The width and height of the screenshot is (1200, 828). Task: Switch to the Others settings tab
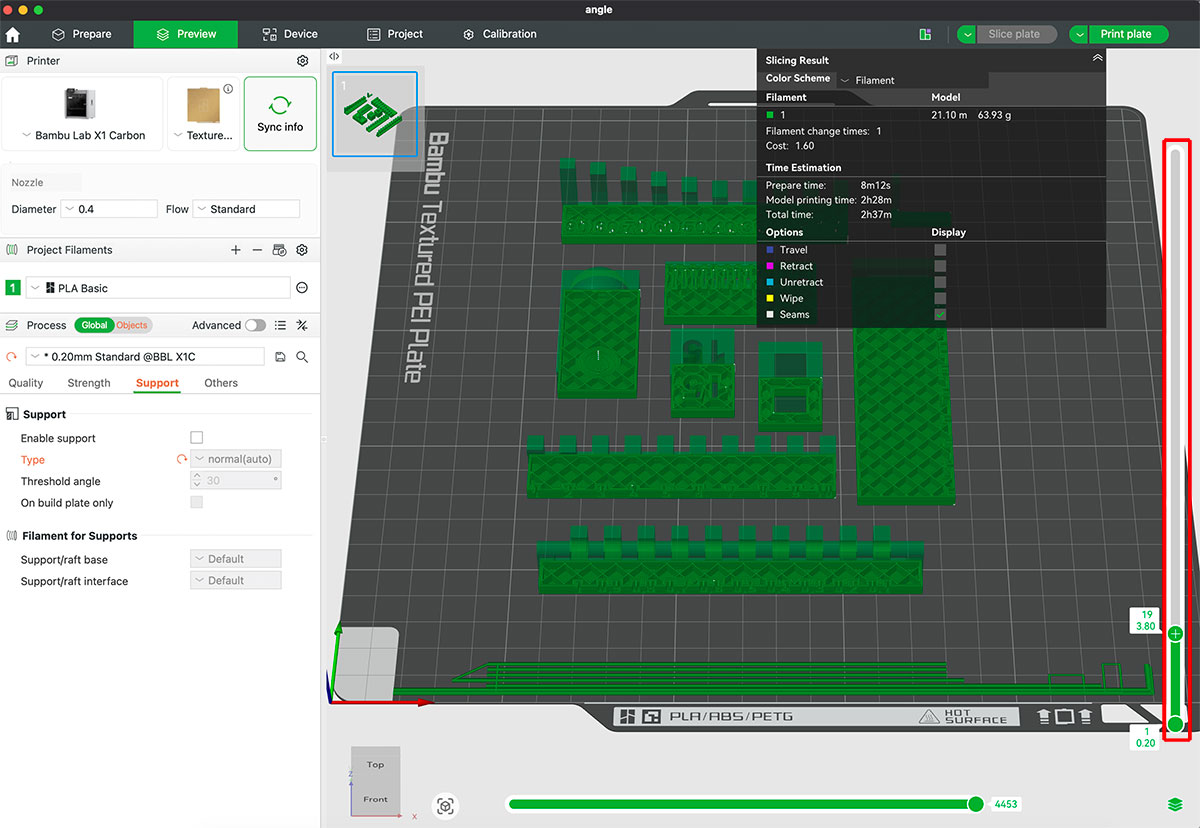(221, 383)
